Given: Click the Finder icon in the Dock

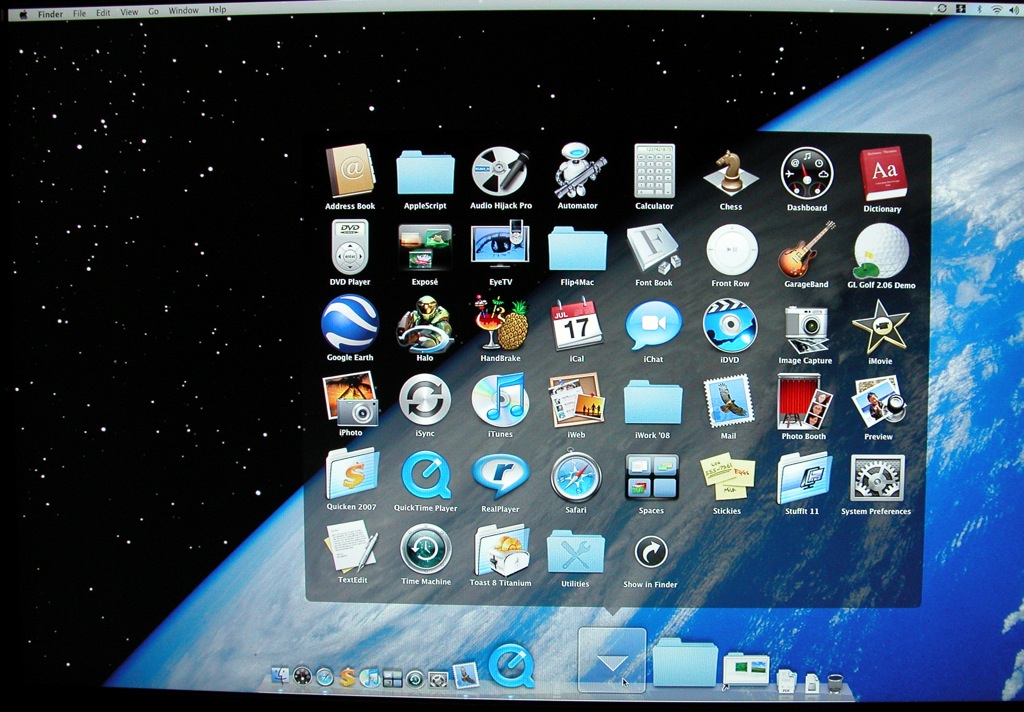Looking at the screenshot, I should (280, 677).
